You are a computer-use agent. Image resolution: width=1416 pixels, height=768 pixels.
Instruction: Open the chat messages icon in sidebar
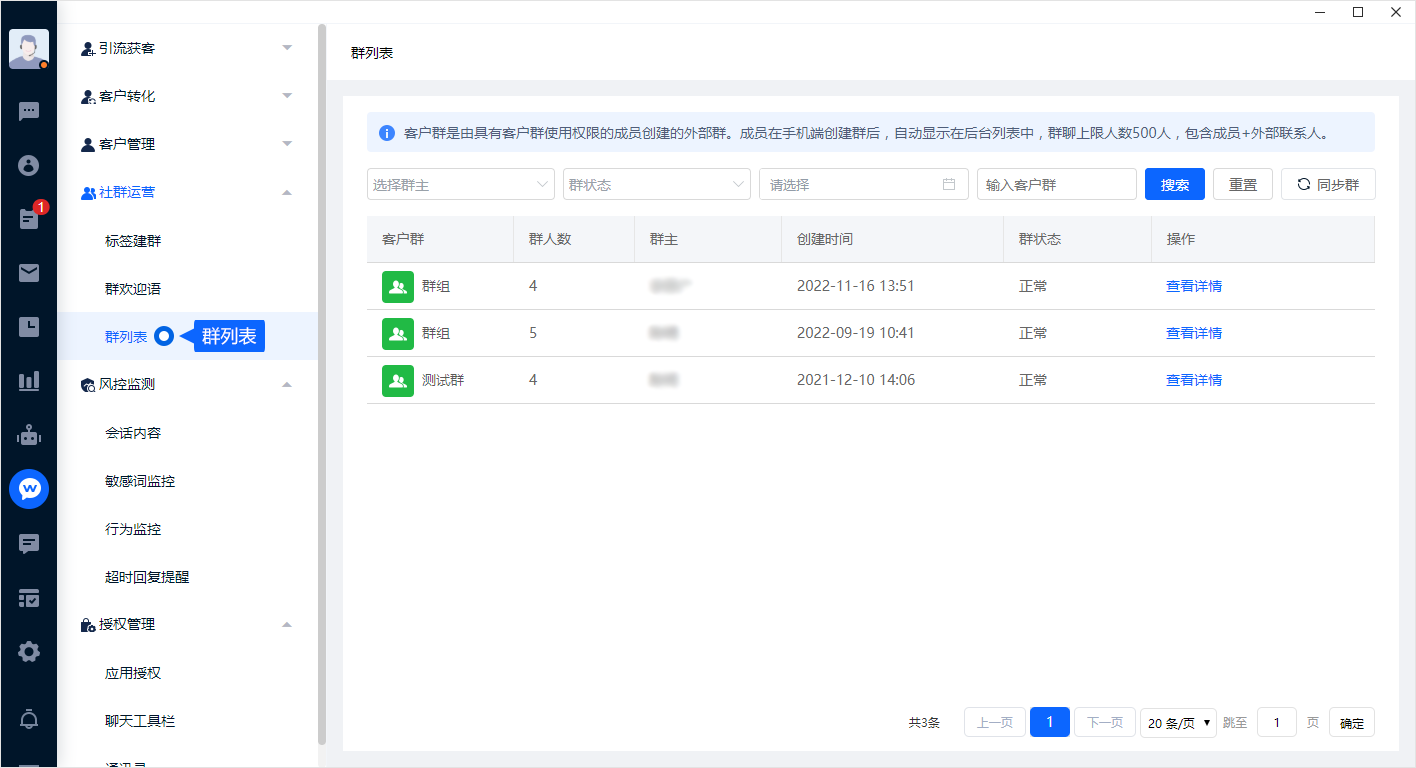coord(29,111)
